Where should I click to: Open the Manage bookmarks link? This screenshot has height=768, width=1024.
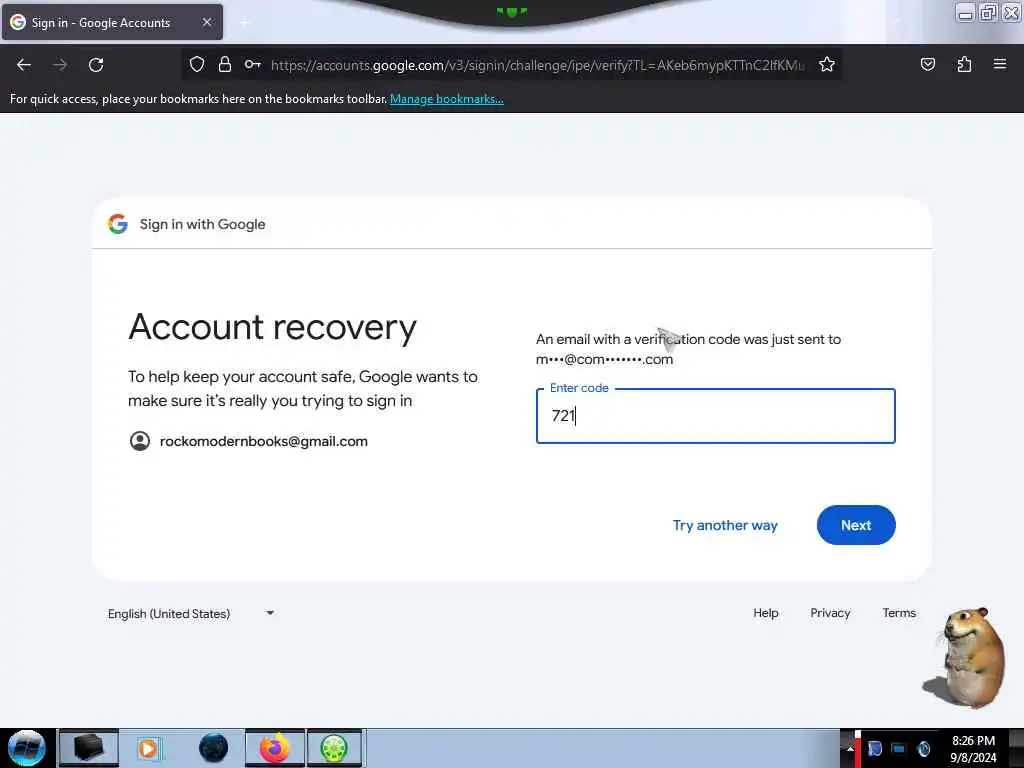[447, 99]
